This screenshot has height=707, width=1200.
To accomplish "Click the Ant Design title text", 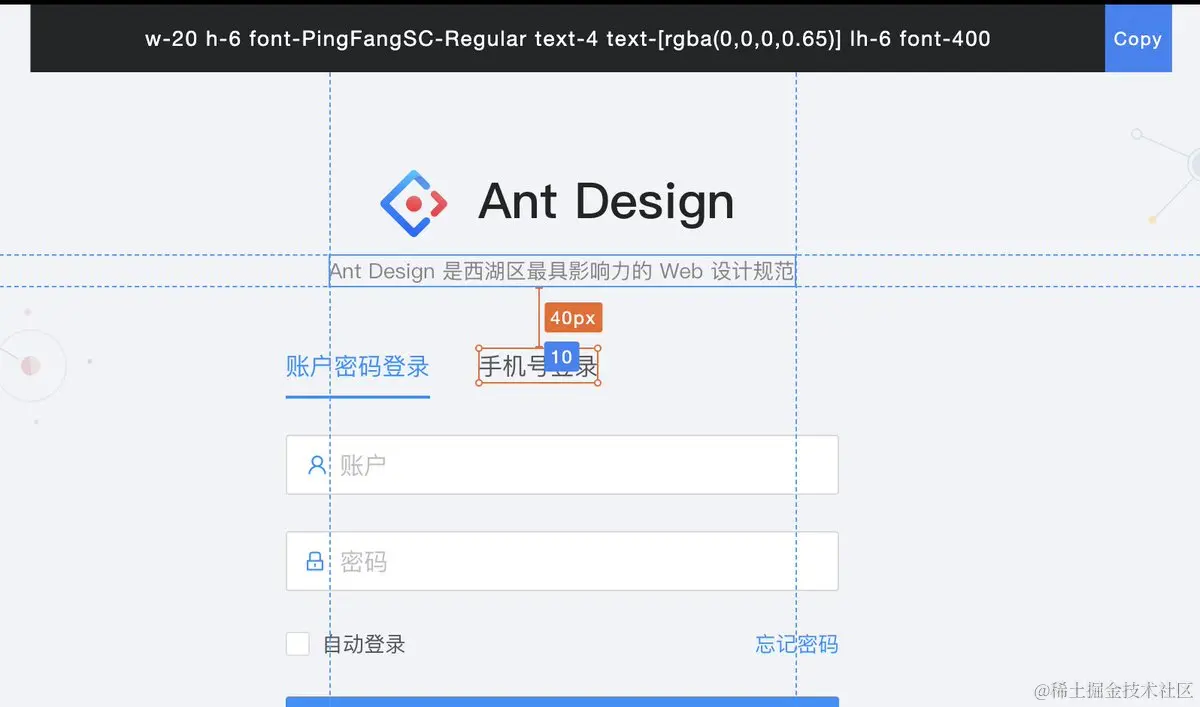I will (606, 202).
